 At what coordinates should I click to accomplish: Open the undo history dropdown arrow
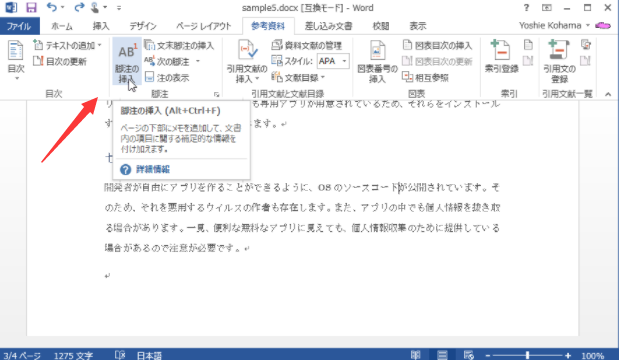click(x=62, y=8)
